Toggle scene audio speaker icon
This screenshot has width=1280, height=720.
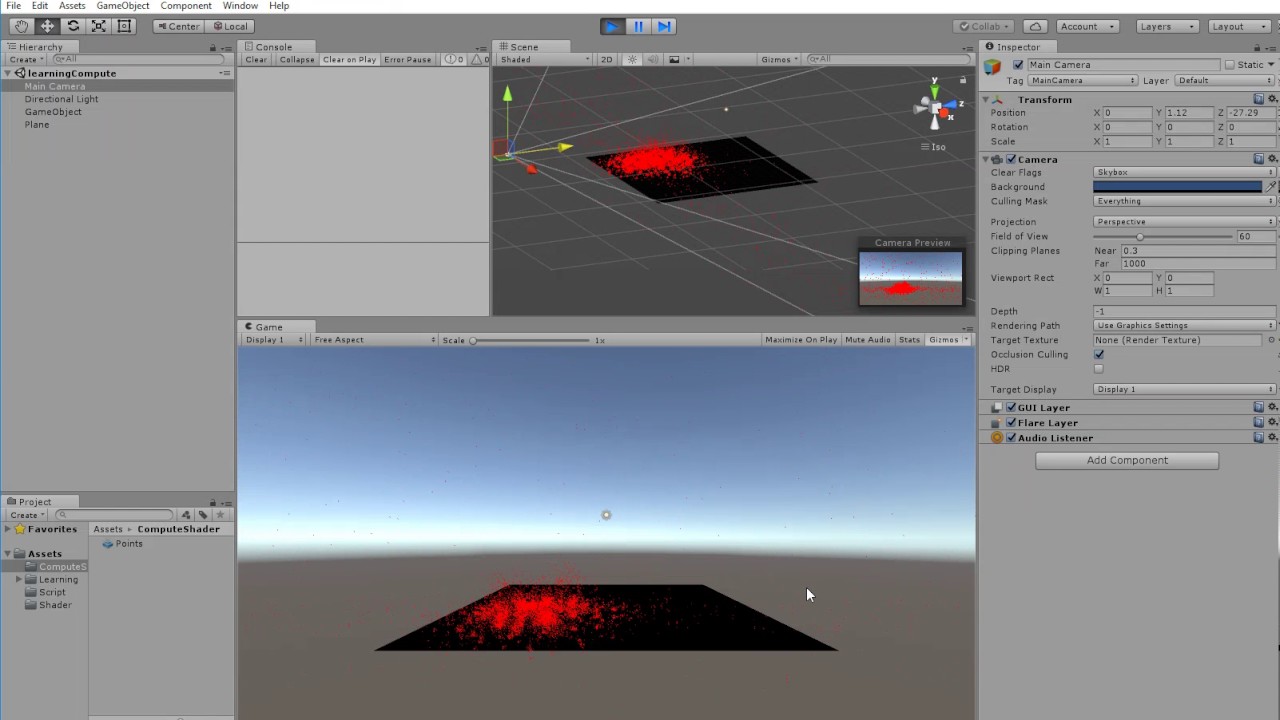[x=653, y=59]
